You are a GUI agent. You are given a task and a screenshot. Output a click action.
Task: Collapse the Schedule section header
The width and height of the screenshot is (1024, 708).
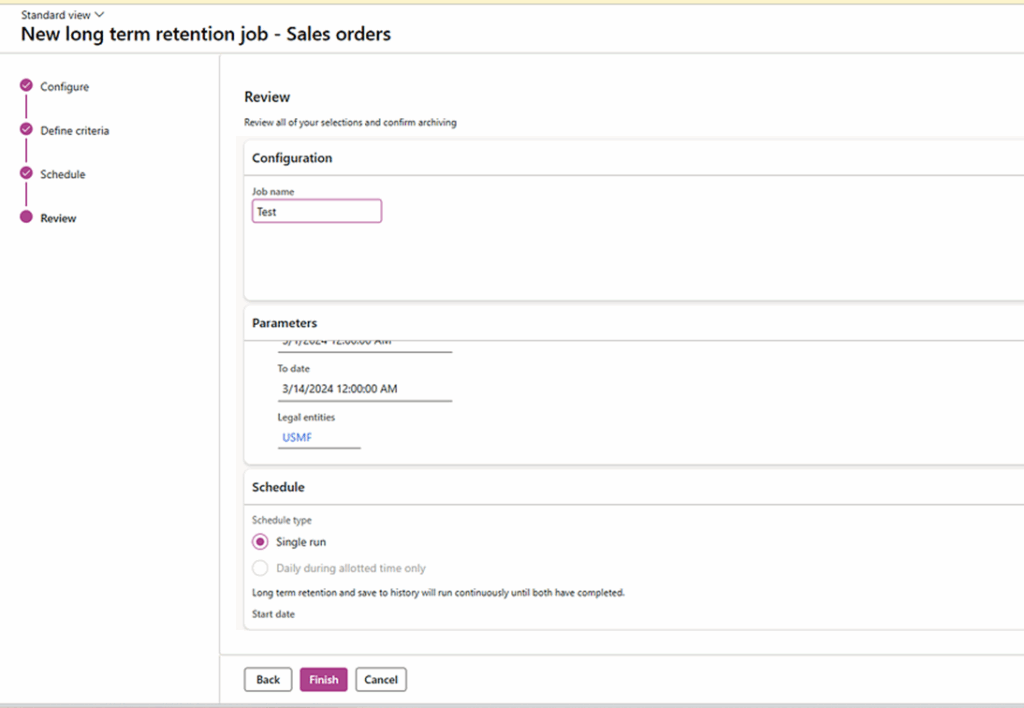[278, 487]
